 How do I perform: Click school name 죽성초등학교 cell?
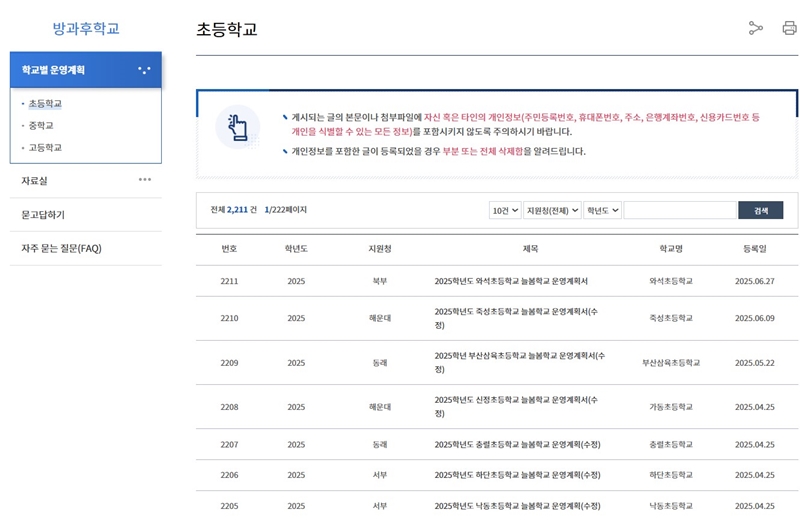pos(670,318)
